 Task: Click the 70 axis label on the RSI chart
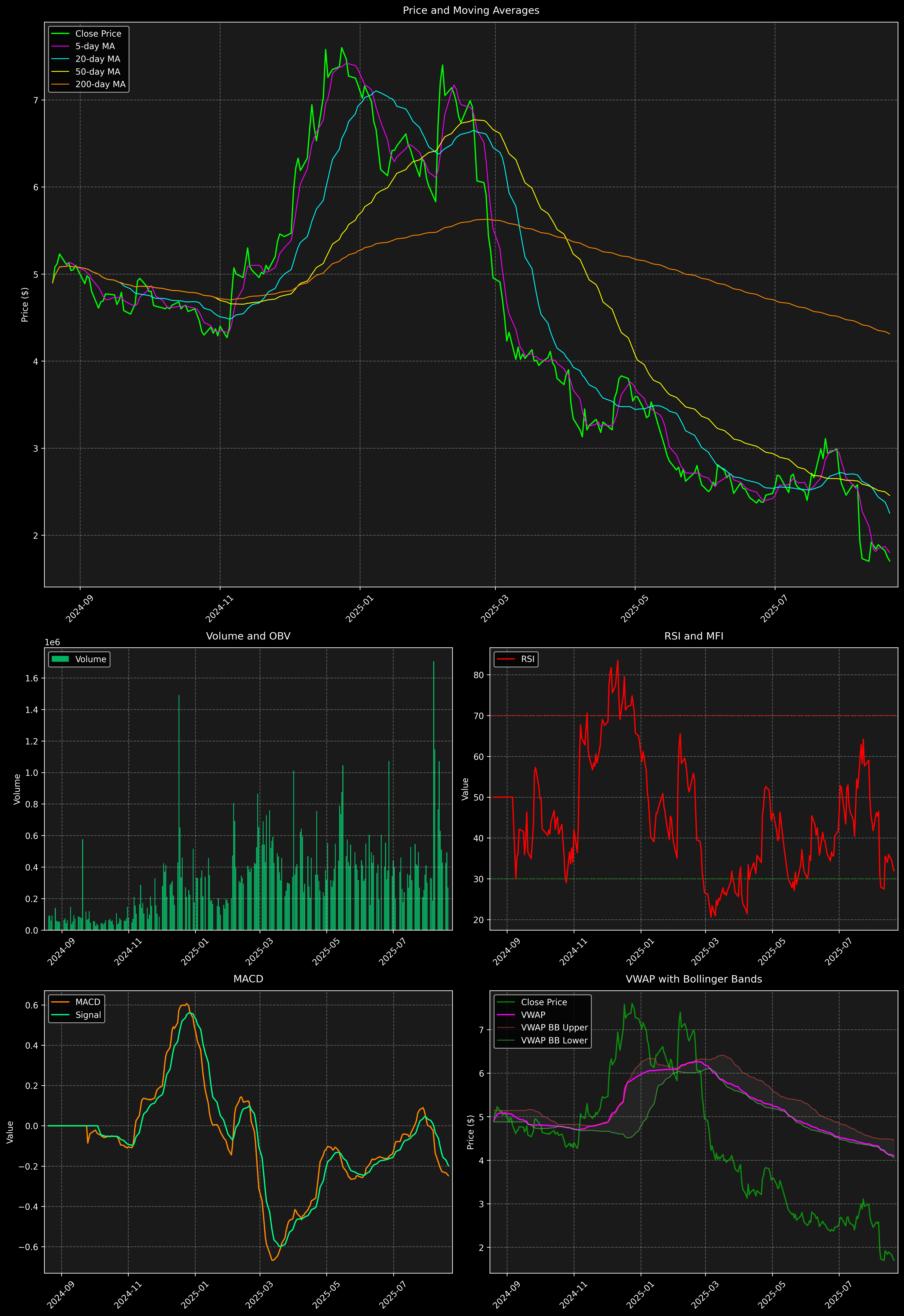479,716
